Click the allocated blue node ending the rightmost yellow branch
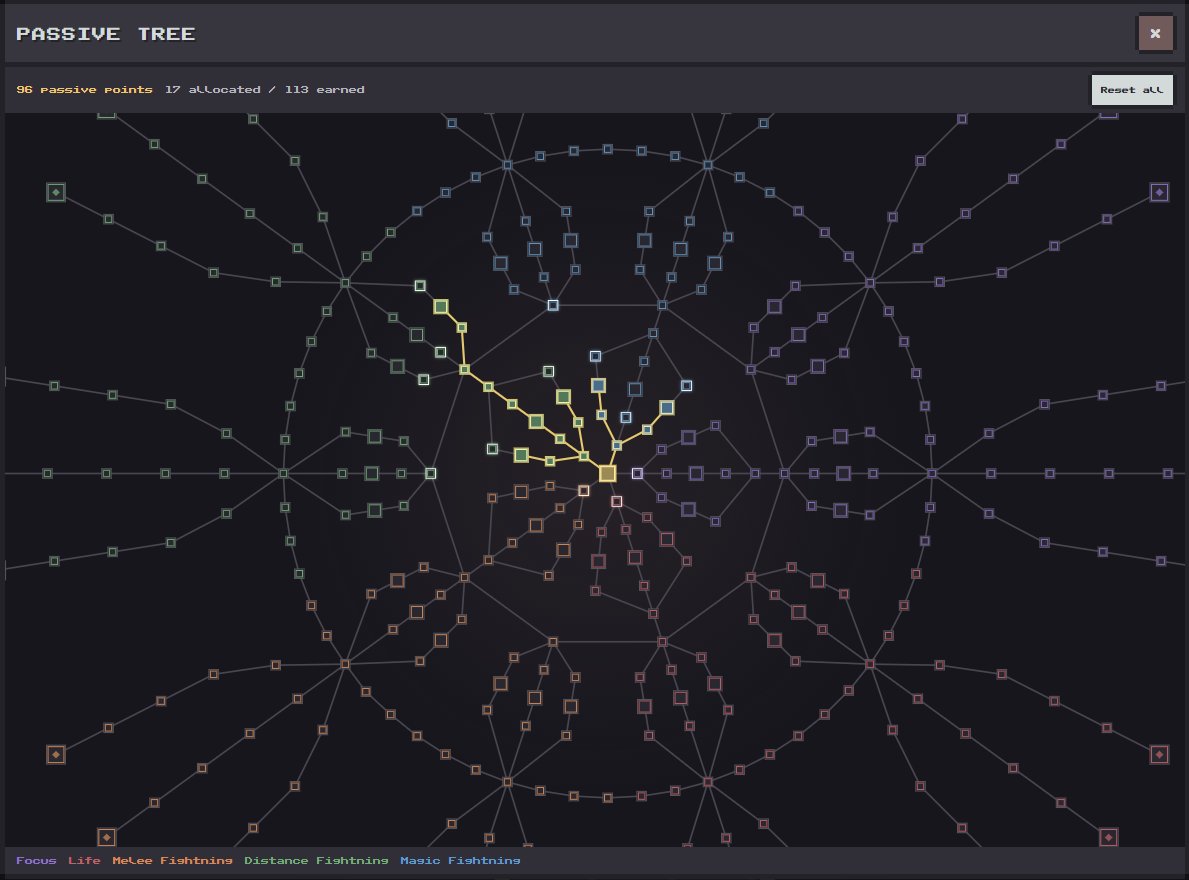This screenshot has width=1189, height=880. 667,408
